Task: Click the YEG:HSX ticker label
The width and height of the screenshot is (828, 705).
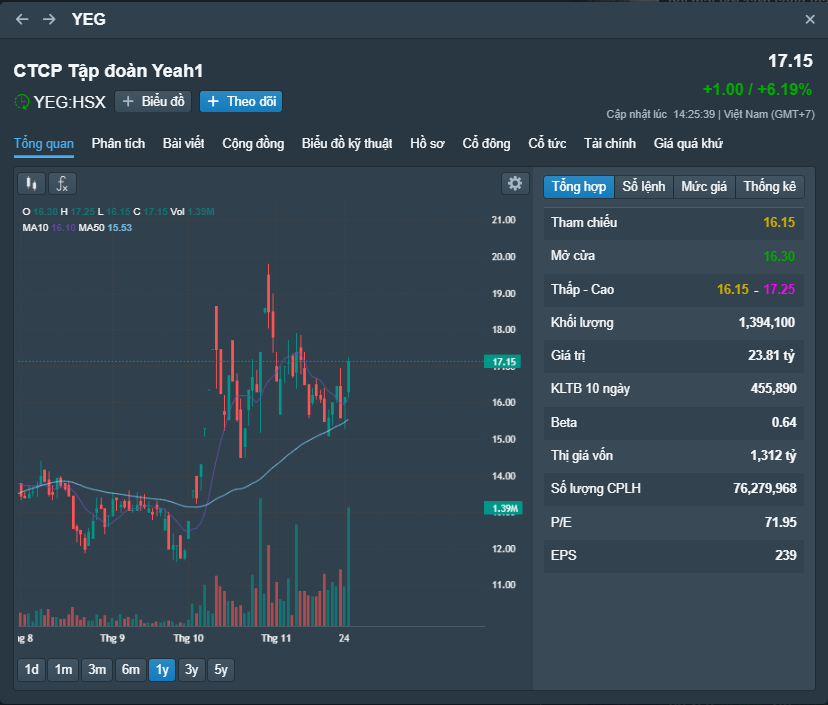Action: tap(70, 102)
